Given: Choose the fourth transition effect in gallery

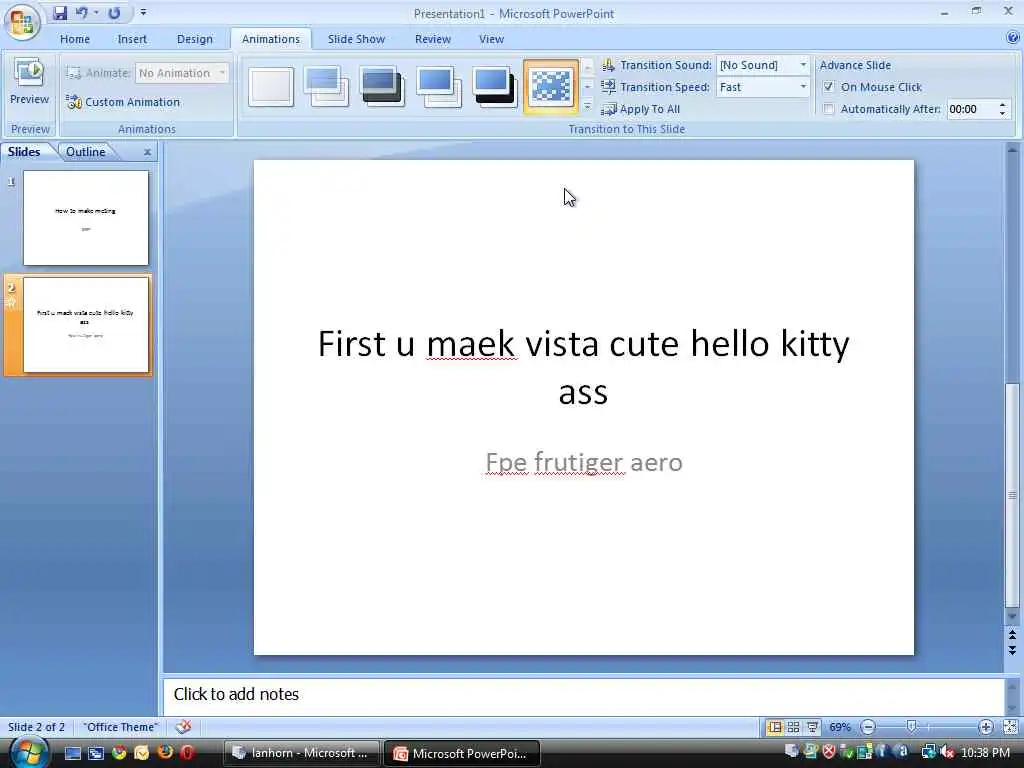Looking at the screenshot, I should click(438, 87).
